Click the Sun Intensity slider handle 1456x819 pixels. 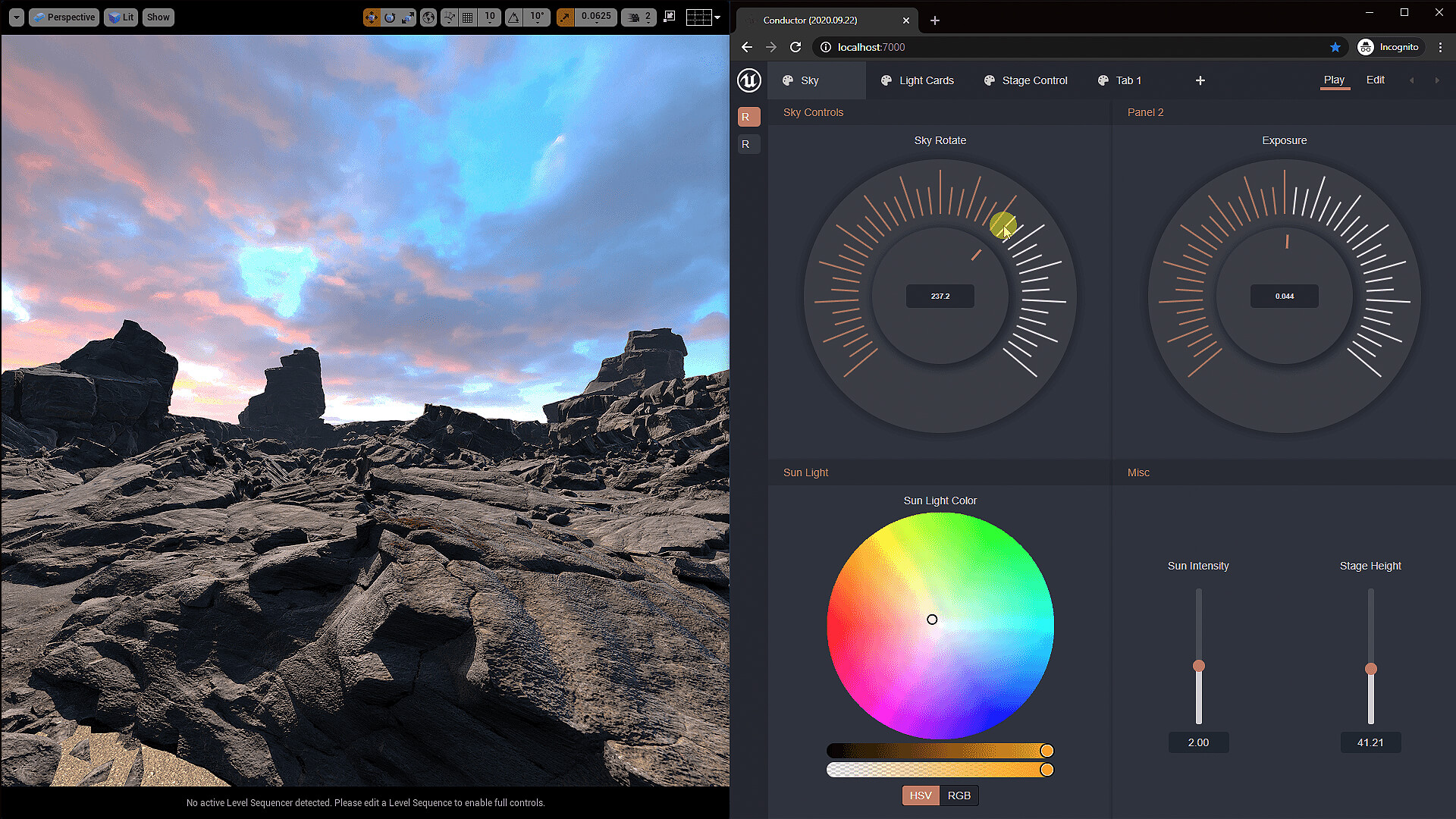point(1198,666)
